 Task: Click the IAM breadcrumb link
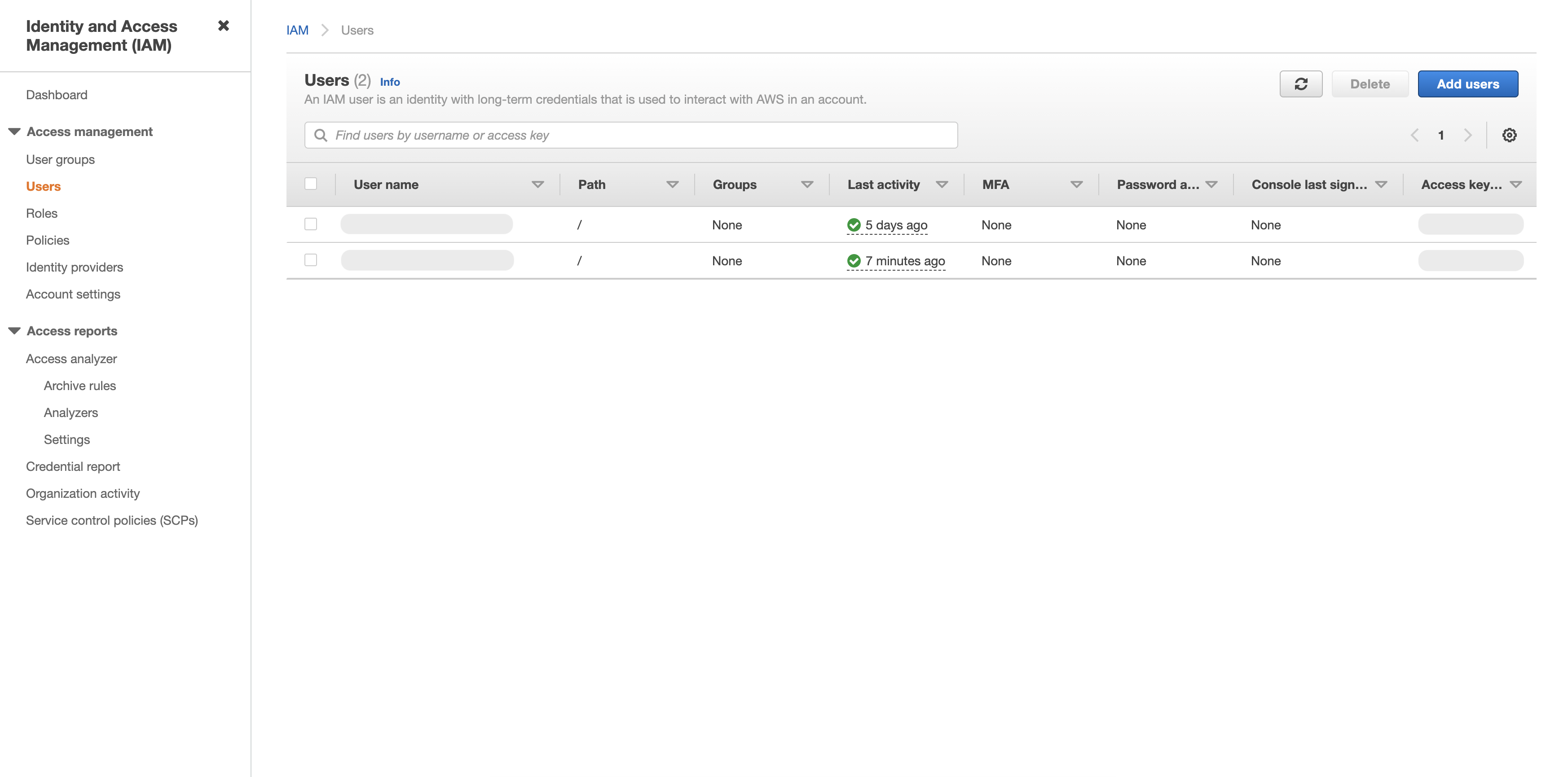tap(297, 30)
